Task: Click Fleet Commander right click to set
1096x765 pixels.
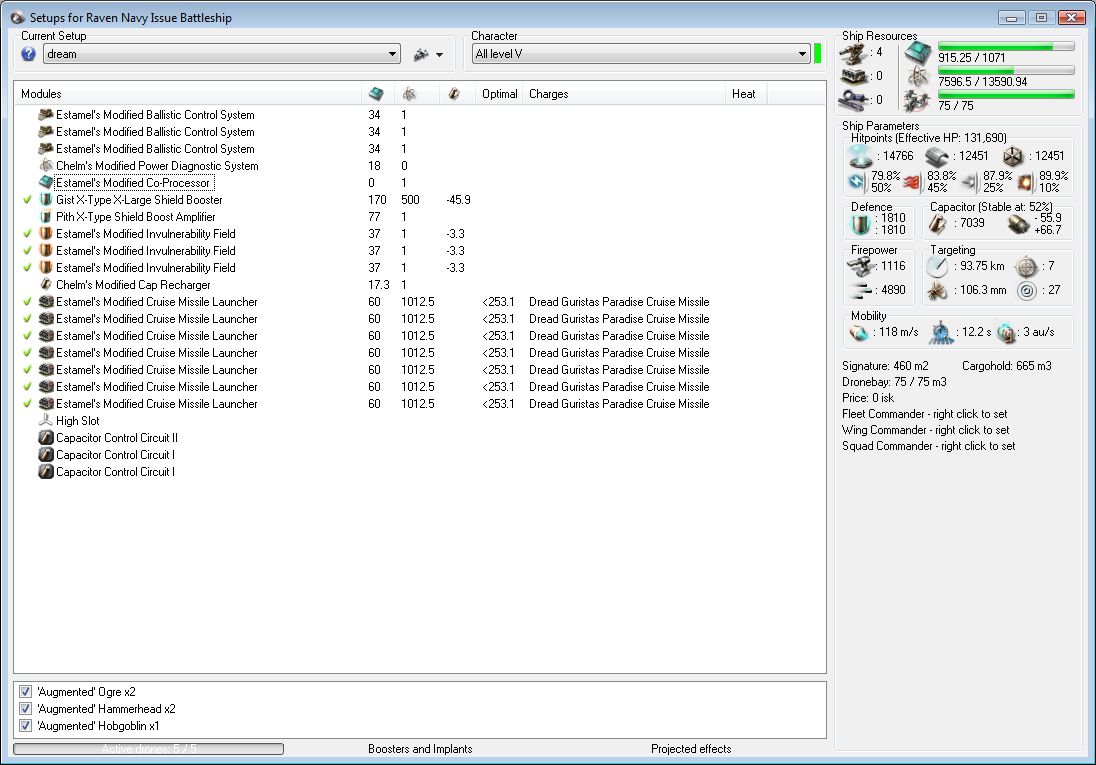Action: click(x=924, y=414)
